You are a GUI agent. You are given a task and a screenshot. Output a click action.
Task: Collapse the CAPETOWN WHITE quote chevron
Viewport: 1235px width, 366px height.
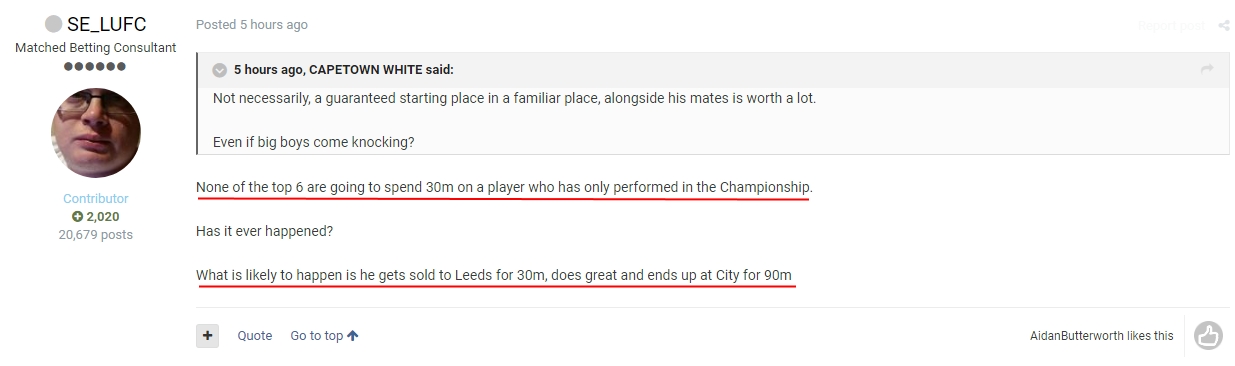coord(220,70)
